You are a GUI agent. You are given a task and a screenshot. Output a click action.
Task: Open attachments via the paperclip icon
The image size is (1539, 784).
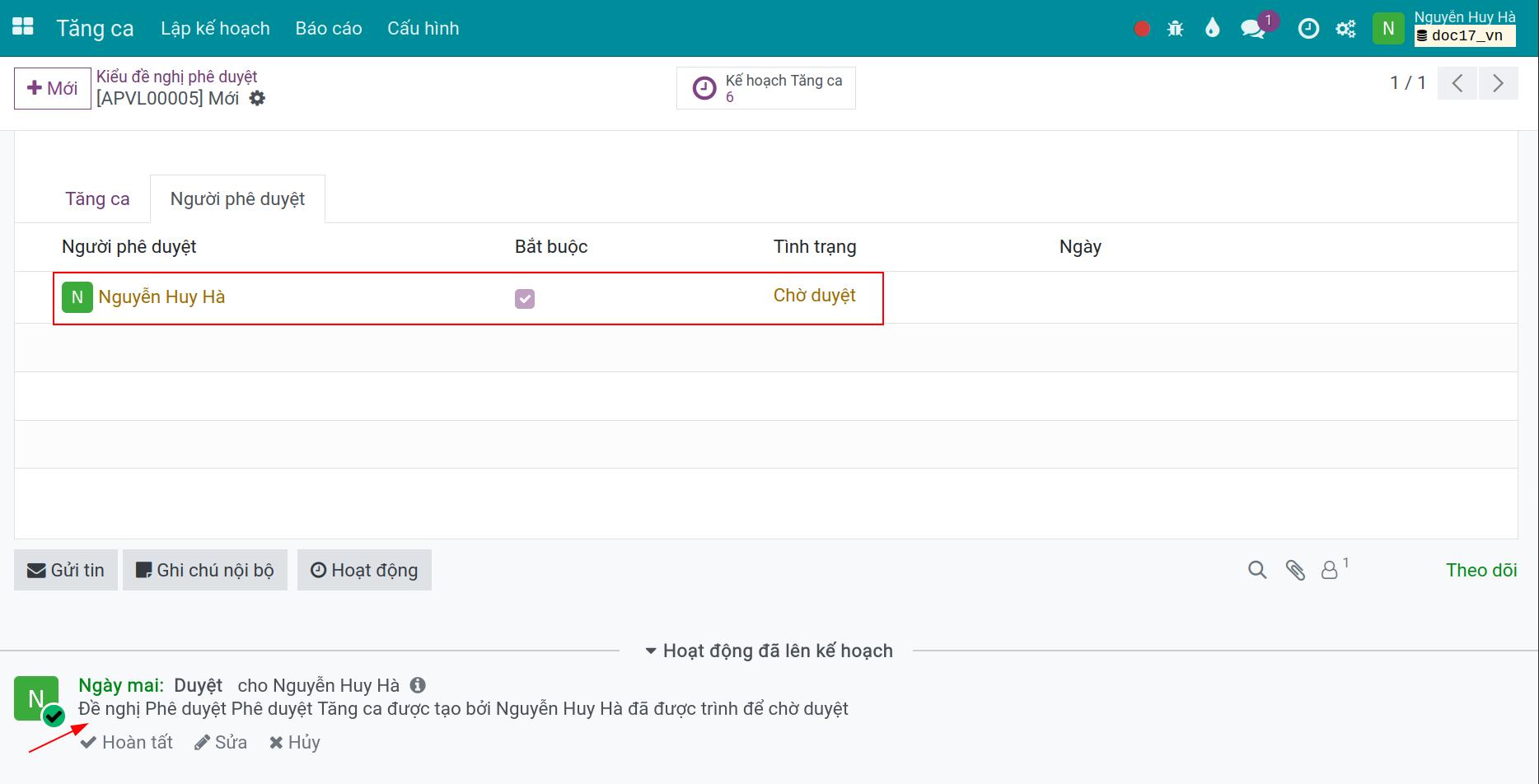coord(1295,570)
